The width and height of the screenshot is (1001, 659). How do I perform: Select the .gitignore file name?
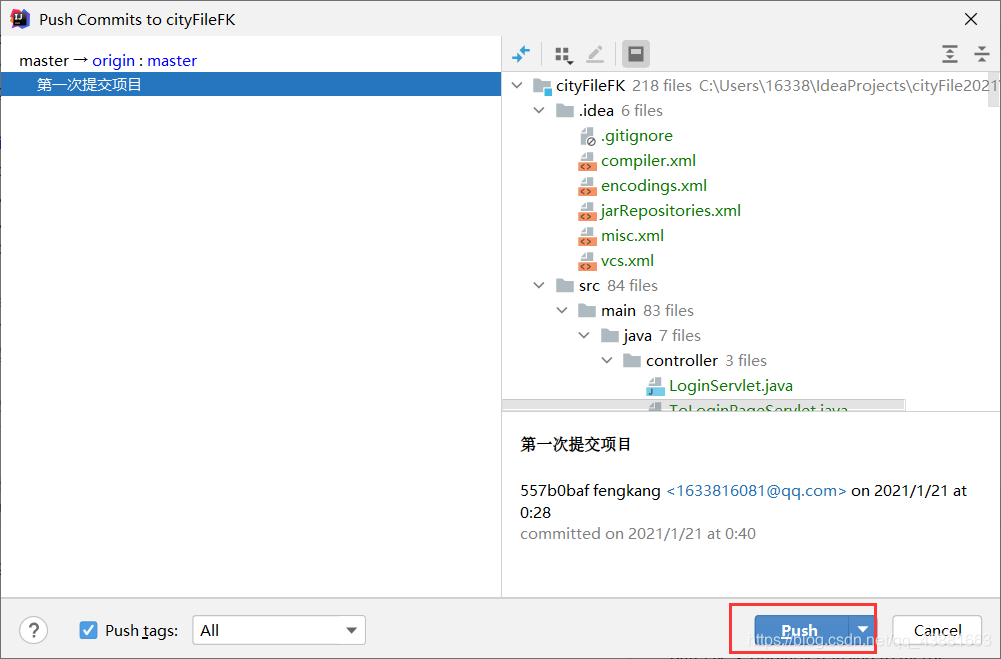point(636,135)
